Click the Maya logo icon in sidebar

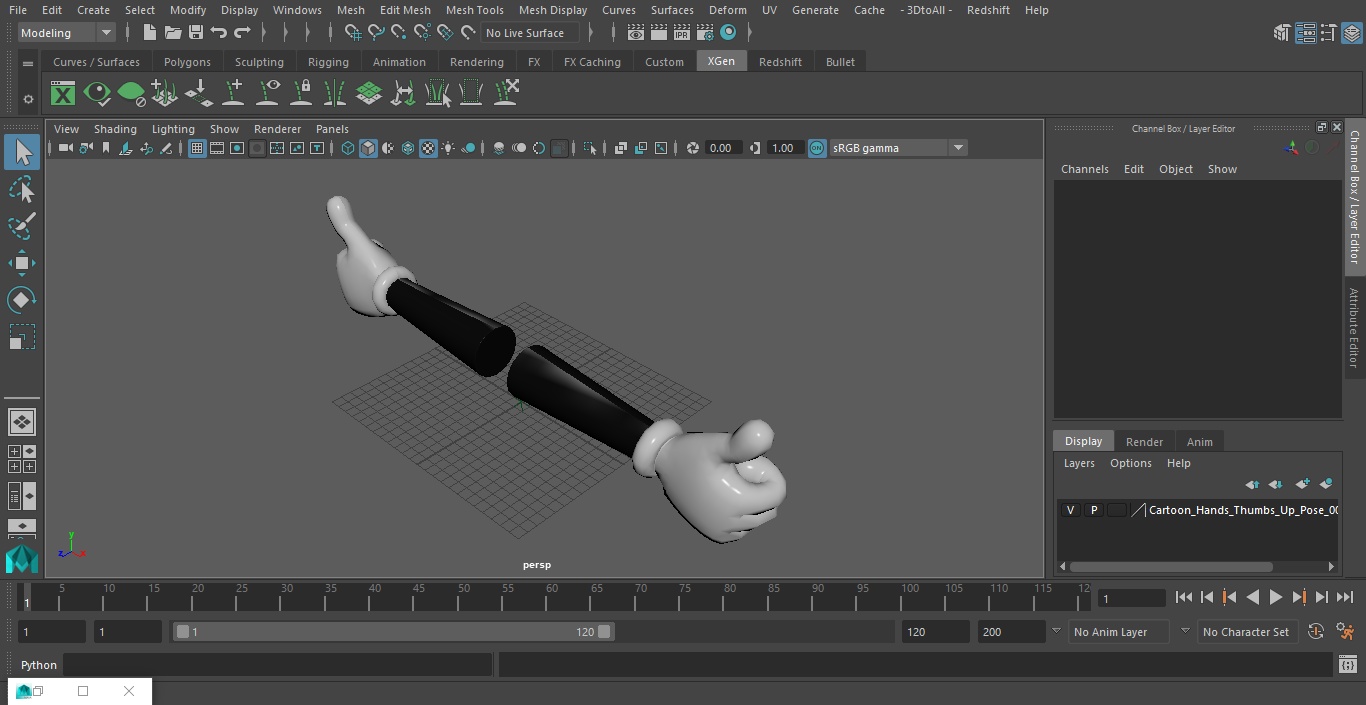click(22, 559)
